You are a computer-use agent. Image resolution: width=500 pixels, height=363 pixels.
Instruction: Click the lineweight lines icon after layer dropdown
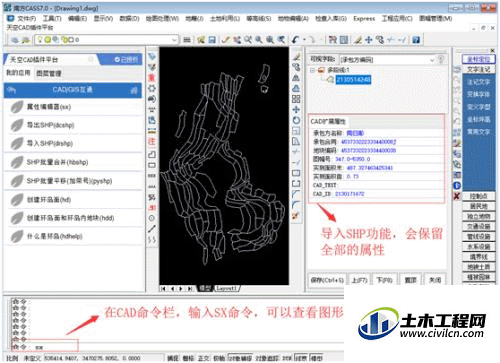(187, 40)
